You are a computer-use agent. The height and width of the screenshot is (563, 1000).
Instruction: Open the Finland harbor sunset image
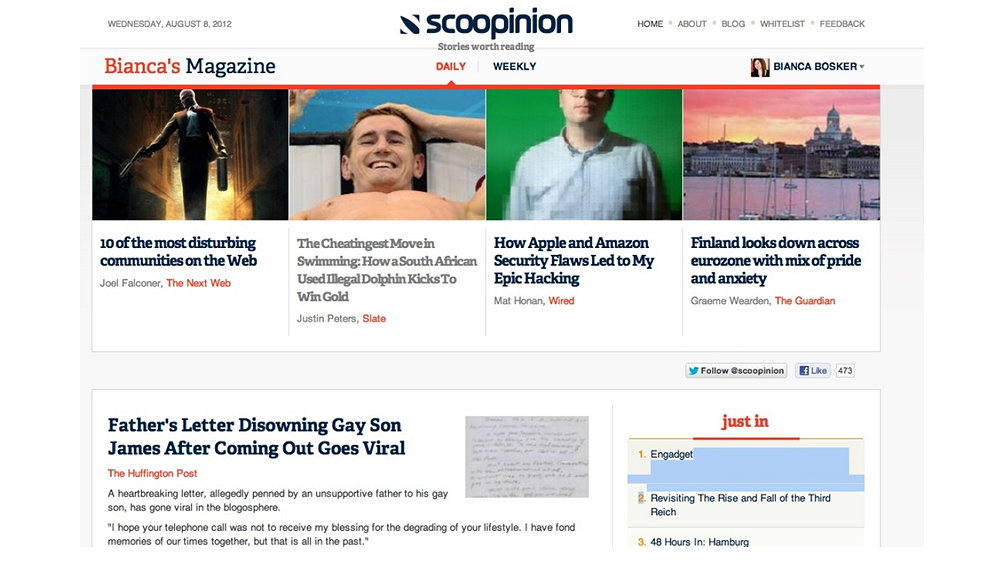pos(781,154)
